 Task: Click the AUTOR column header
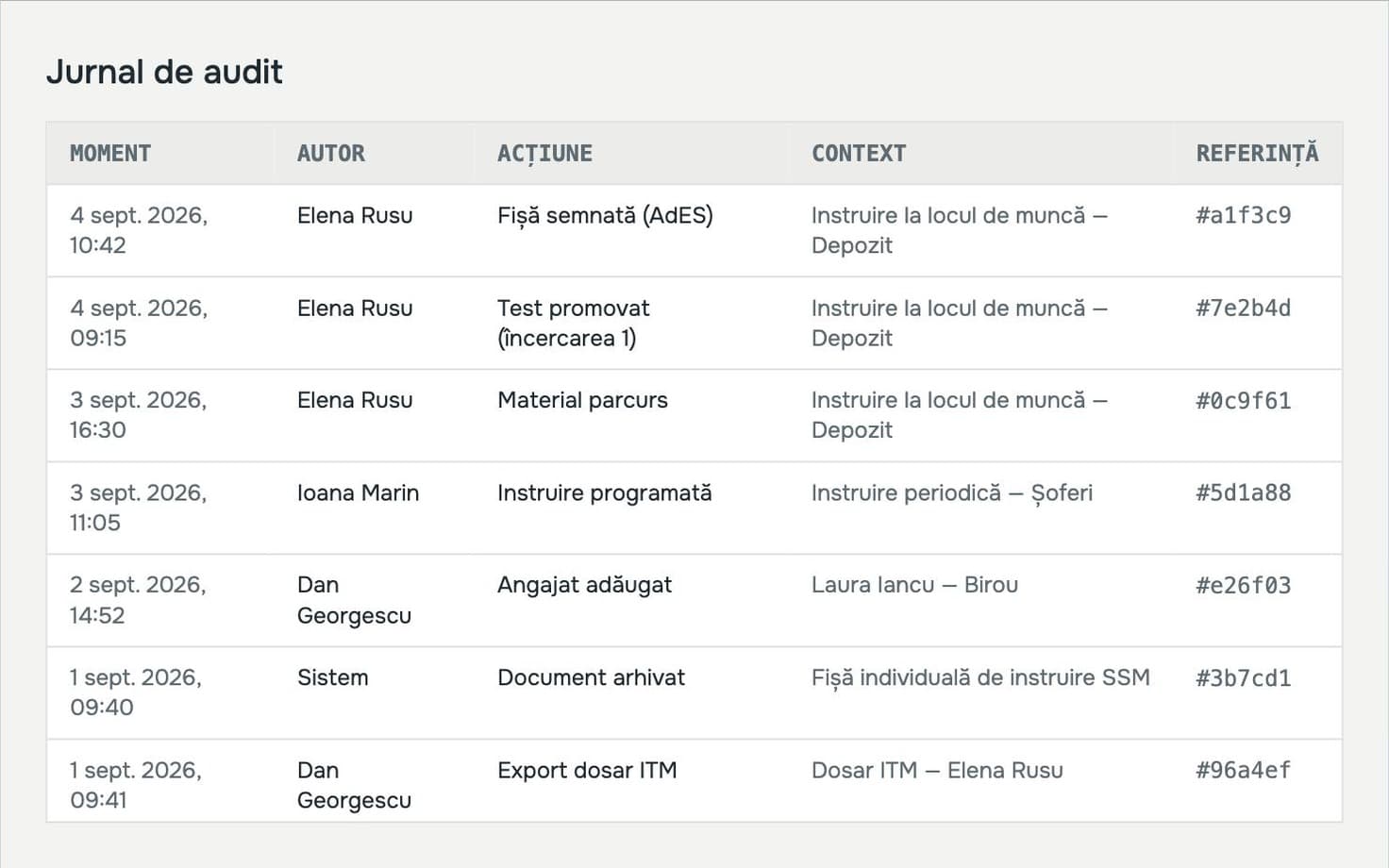(331, 153)
